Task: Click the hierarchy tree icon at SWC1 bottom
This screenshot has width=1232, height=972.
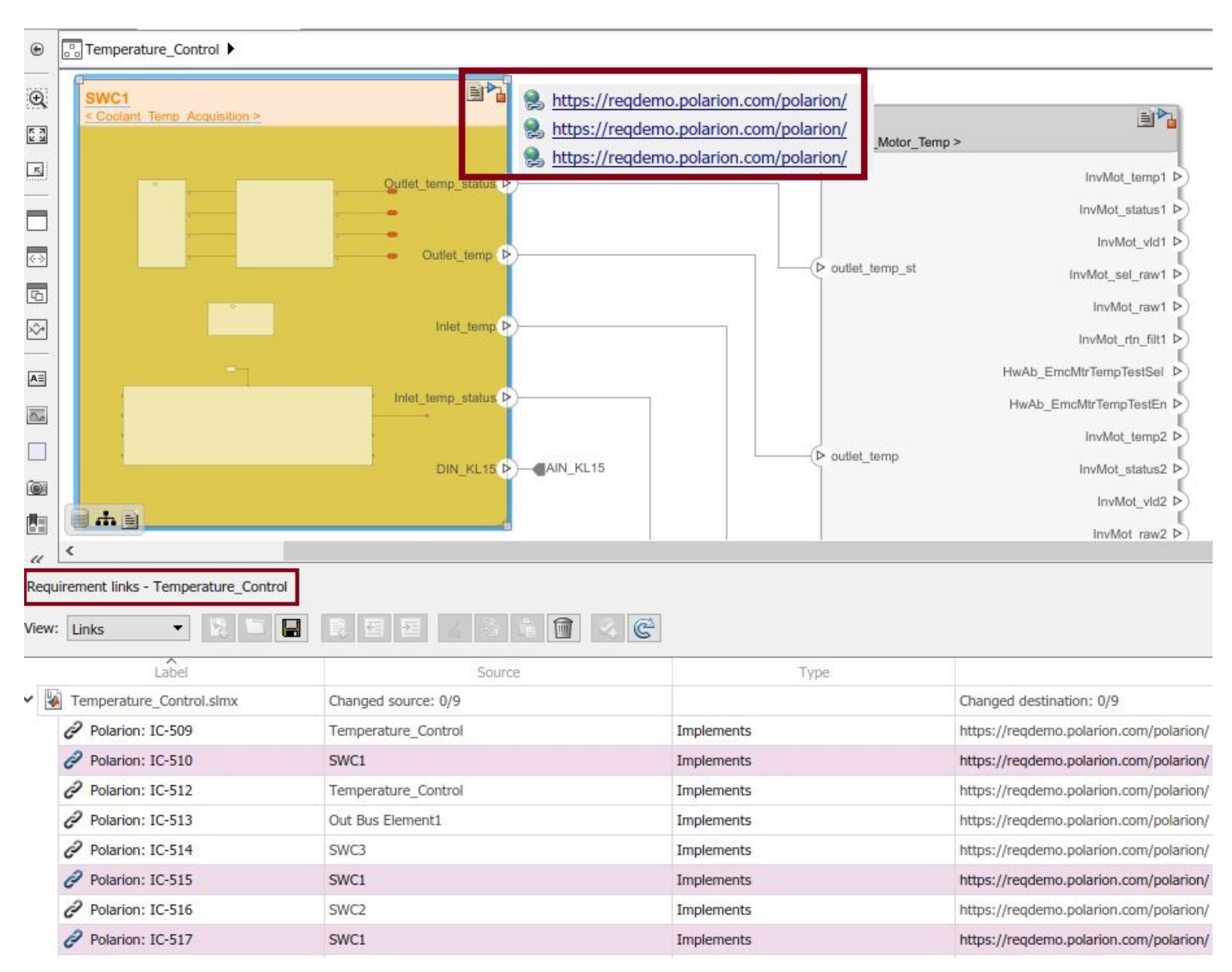Action: coord(105,518)
